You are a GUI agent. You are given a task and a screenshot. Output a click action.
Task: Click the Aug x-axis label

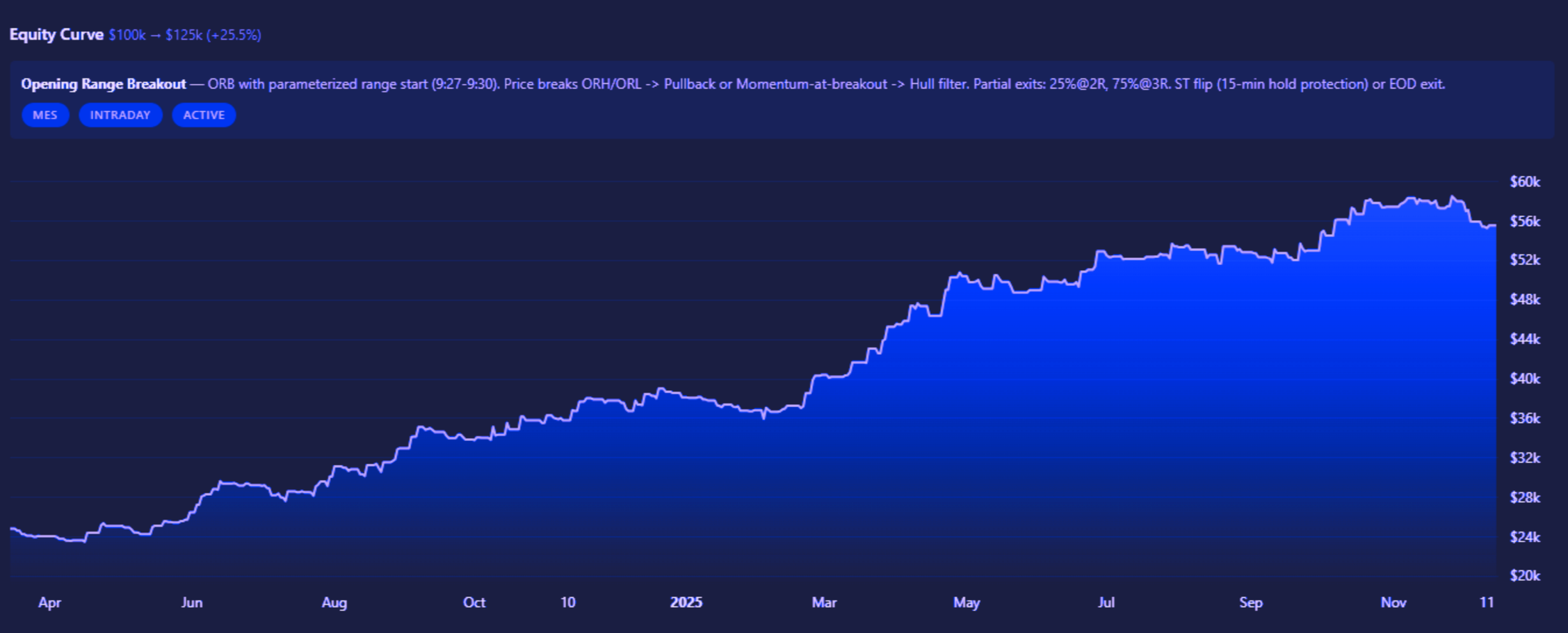point(334,602)
